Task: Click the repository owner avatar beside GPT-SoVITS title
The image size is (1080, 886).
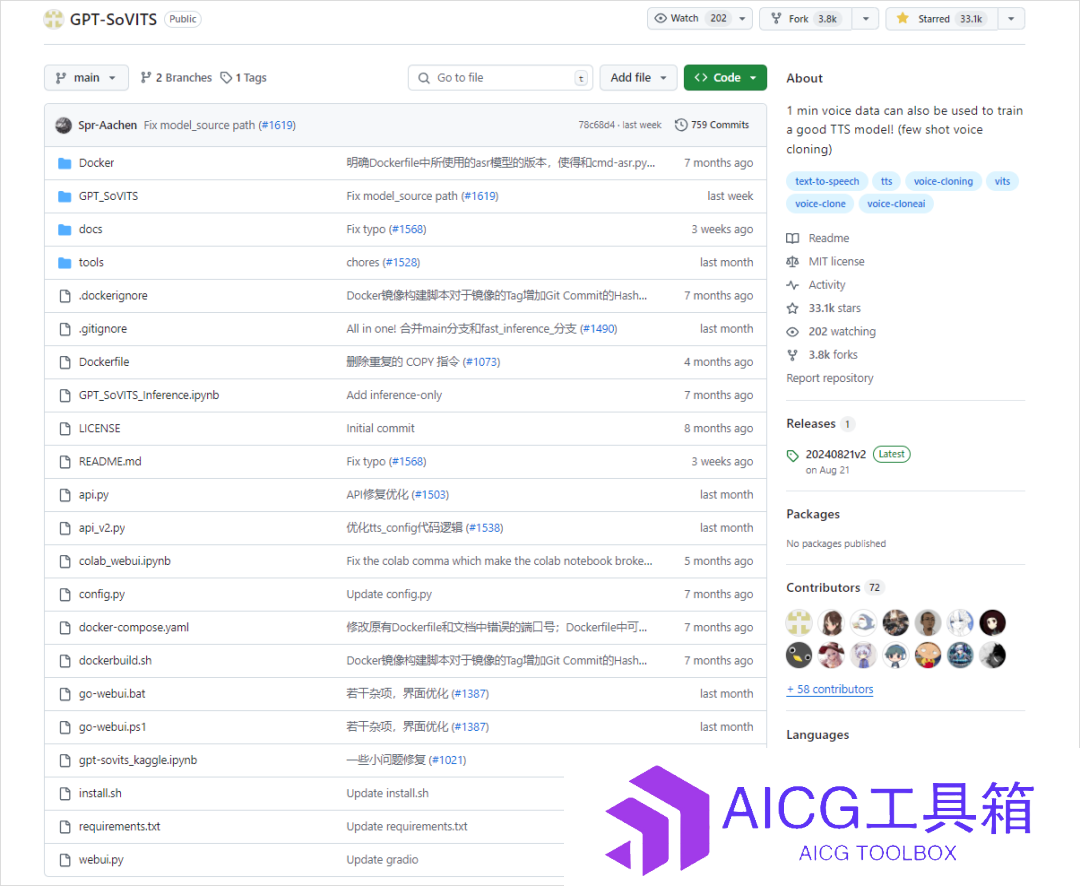Action: pyautogui.click(x=54, y=19)
